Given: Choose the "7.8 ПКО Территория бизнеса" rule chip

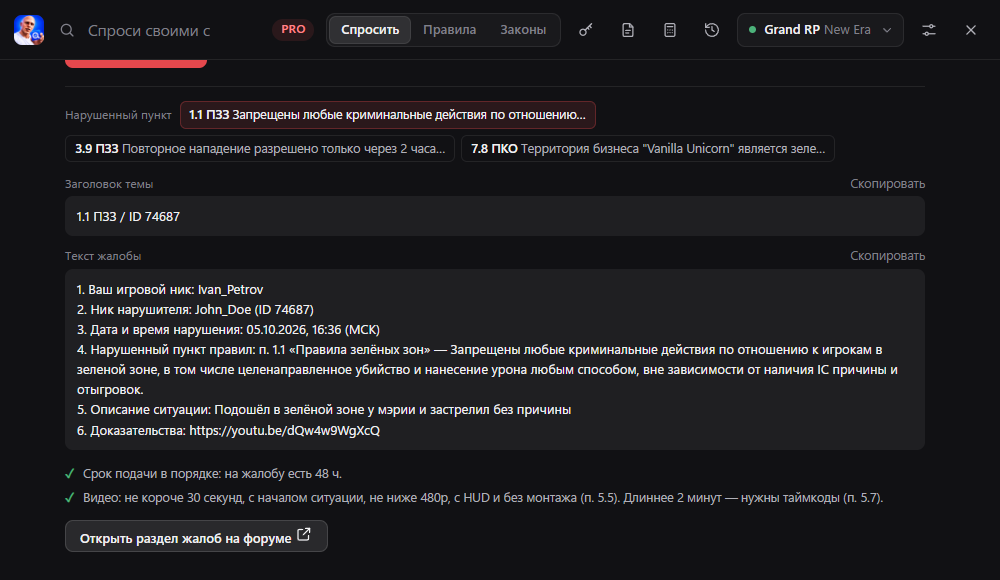Looking at the screenshot, I should (648, 149).
